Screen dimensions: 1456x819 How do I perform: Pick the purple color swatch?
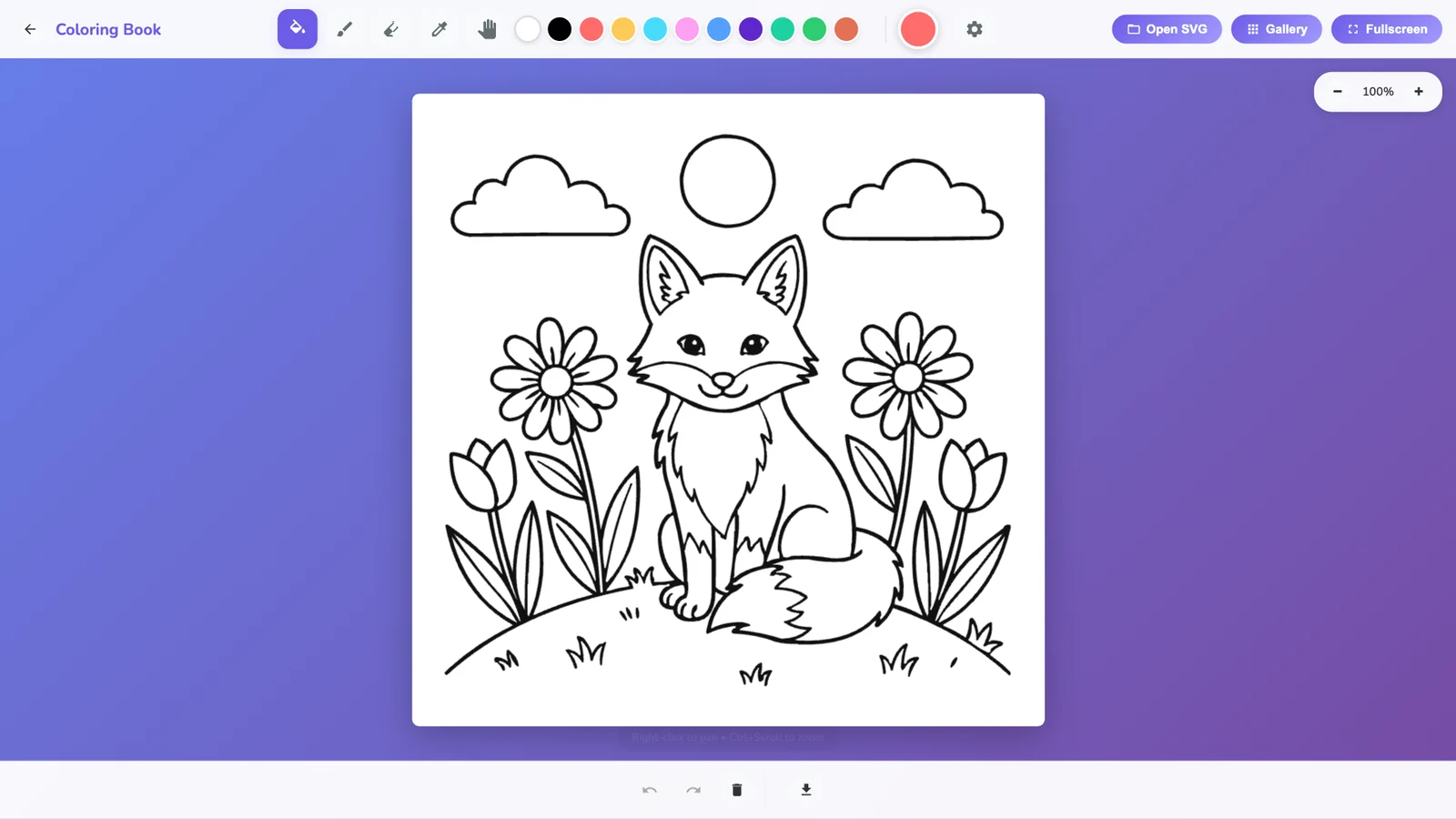click(751, 29)
